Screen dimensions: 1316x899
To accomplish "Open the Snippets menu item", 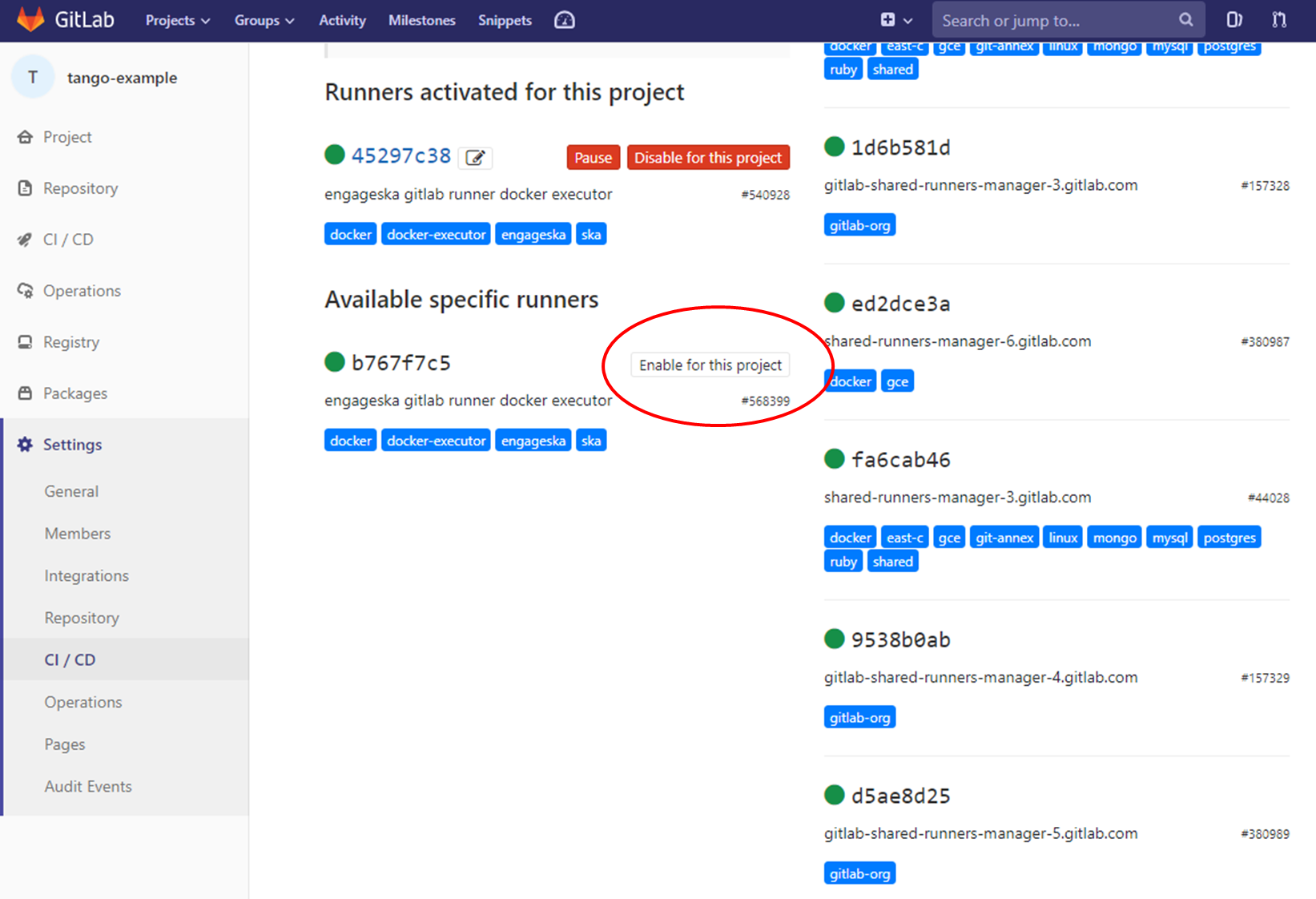I will click(x=505, y=21).
